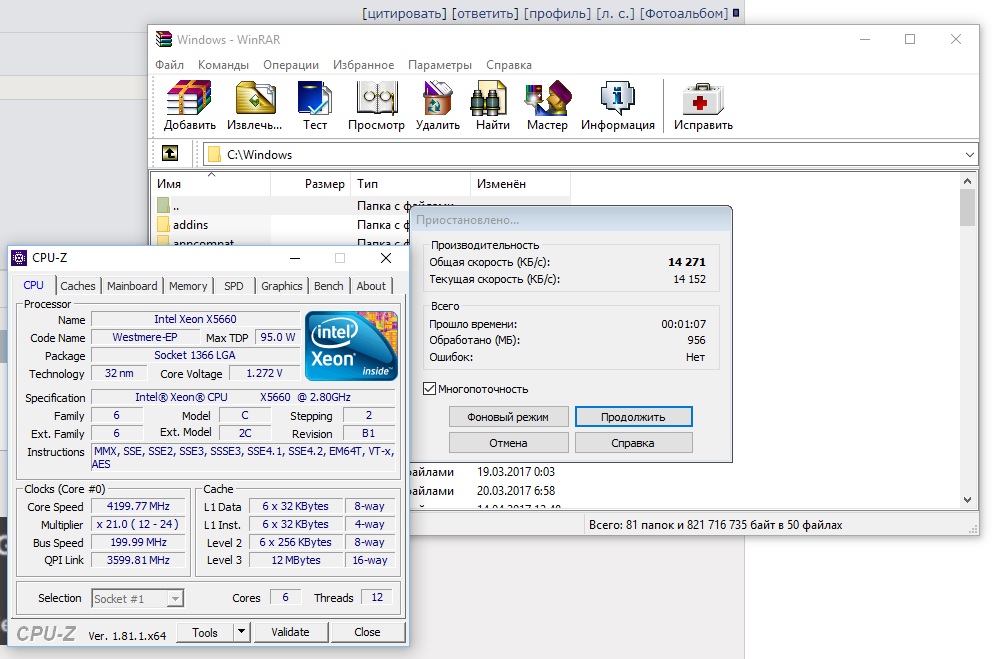
Task: Click the Продолжить button
Action: (633, 417)
